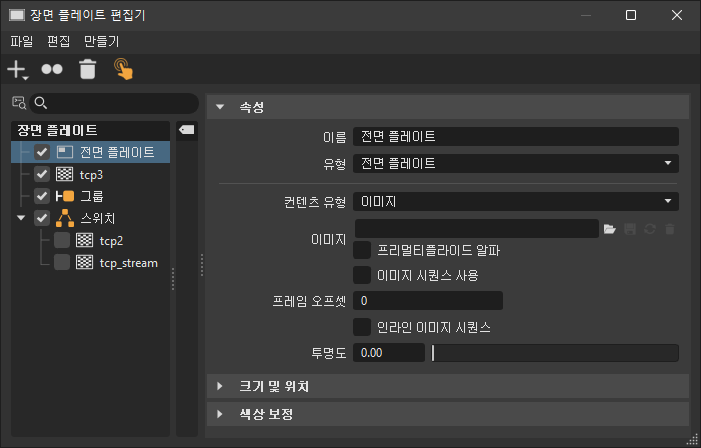The height and width of the screenshot is (448, 701).
Task: Open the 컨텐츠 유형 dropdown
Action: (516, 201)
